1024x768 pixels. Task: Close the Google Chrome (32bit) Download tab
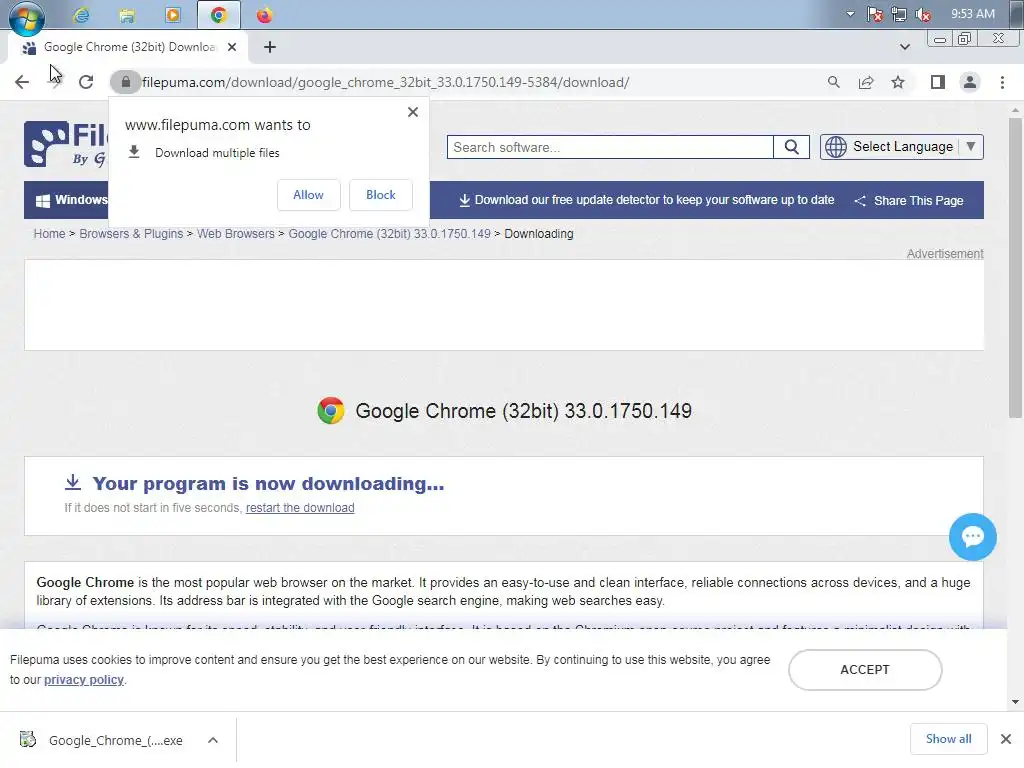coord(232,47)
